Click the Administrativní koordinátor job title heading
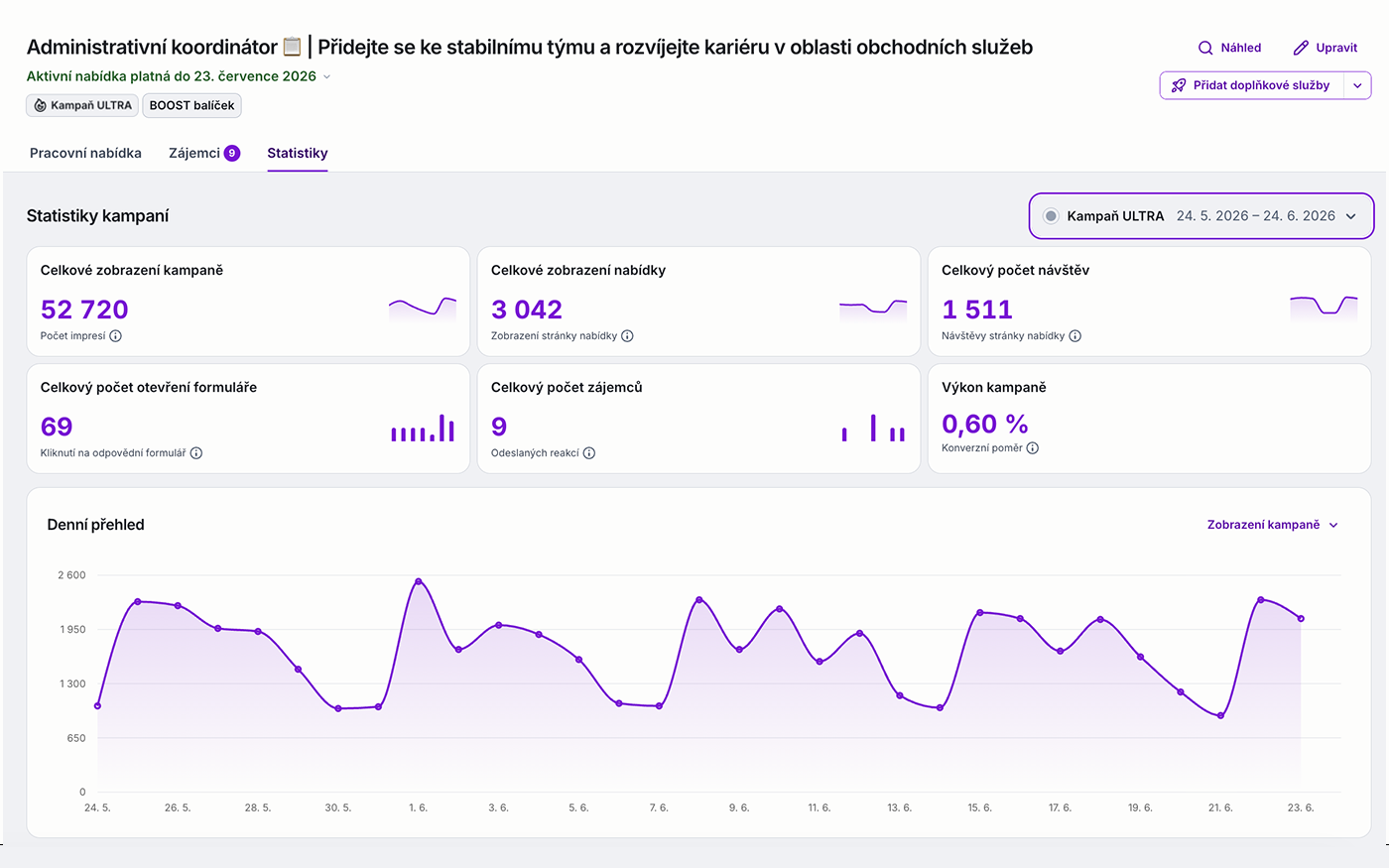This screenshot has width=1389, height=868. tap(530, 47)
